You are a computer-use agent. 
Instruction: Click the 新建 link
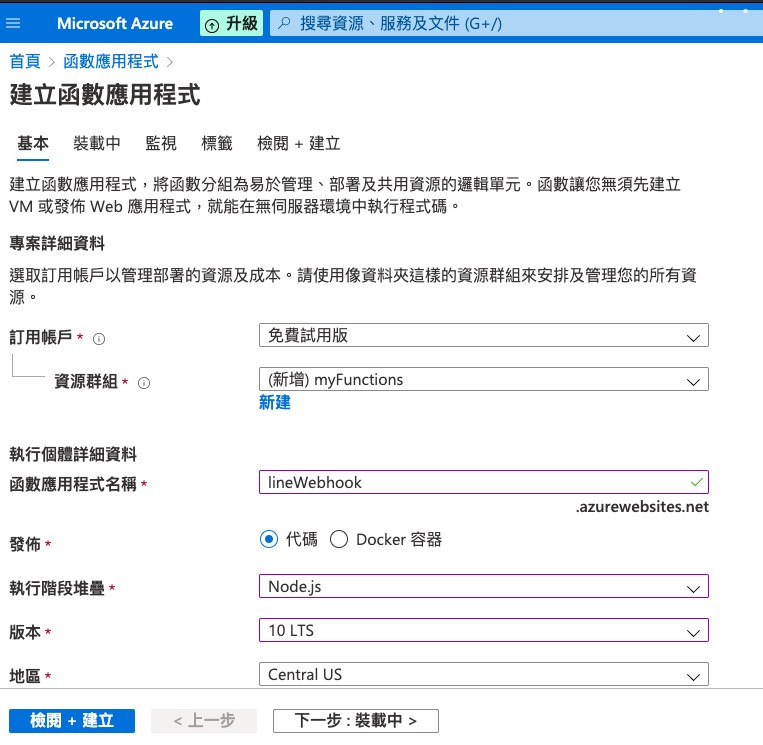pos(274,402)
